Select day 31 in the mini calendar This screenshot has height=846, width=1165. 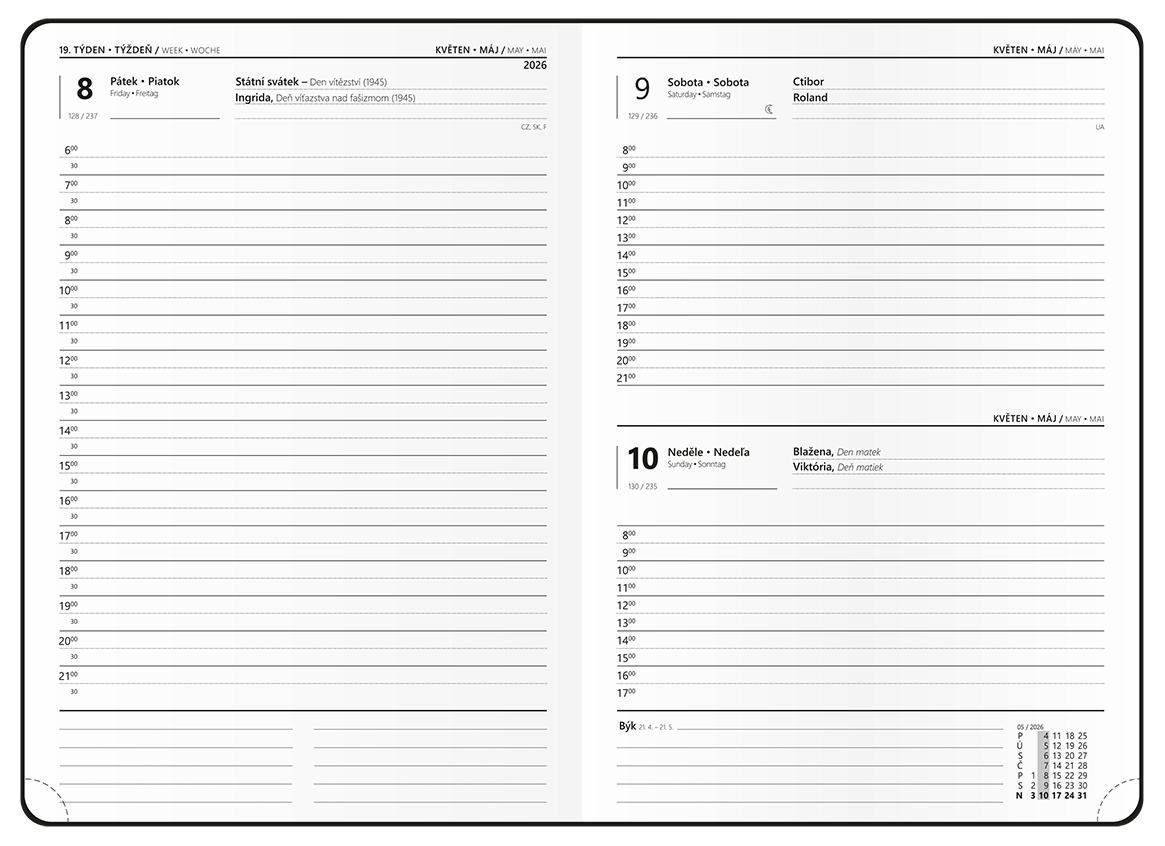tap(1082, 796)
